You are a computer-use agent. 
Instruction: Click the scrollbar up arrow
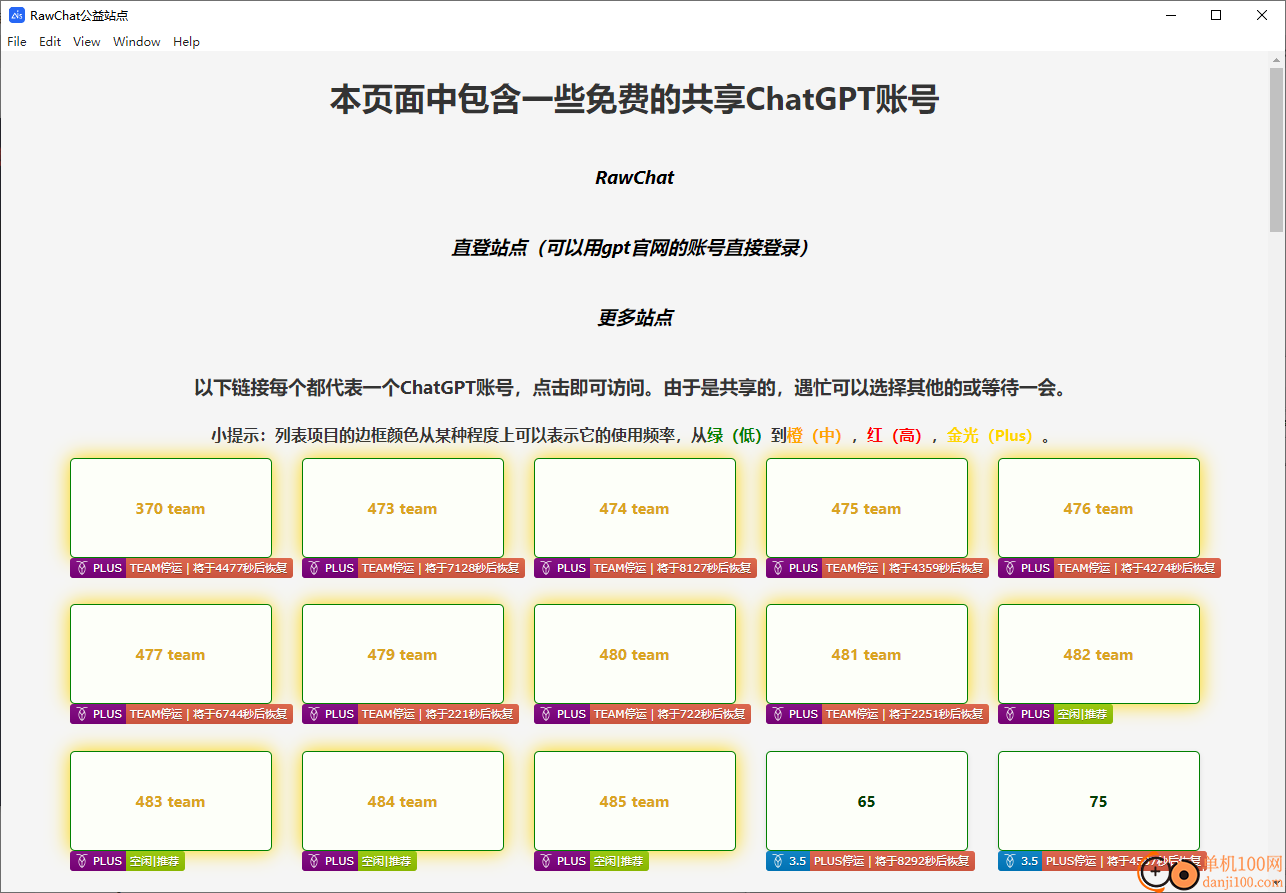tap(1277, 60)
